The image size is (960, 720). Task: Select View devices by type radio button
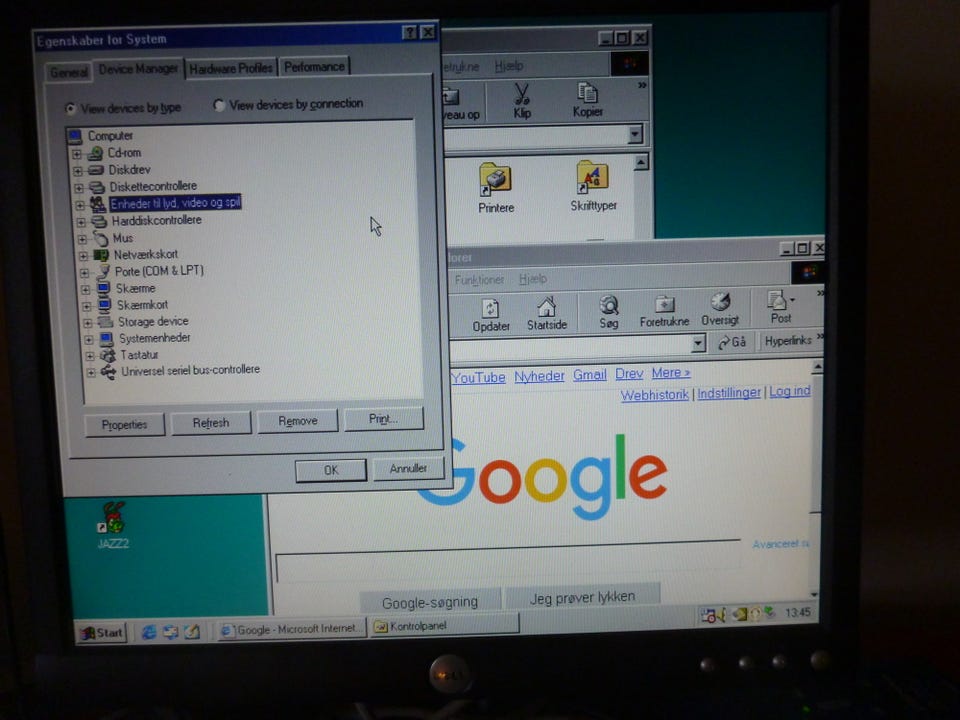coord(71,109)
